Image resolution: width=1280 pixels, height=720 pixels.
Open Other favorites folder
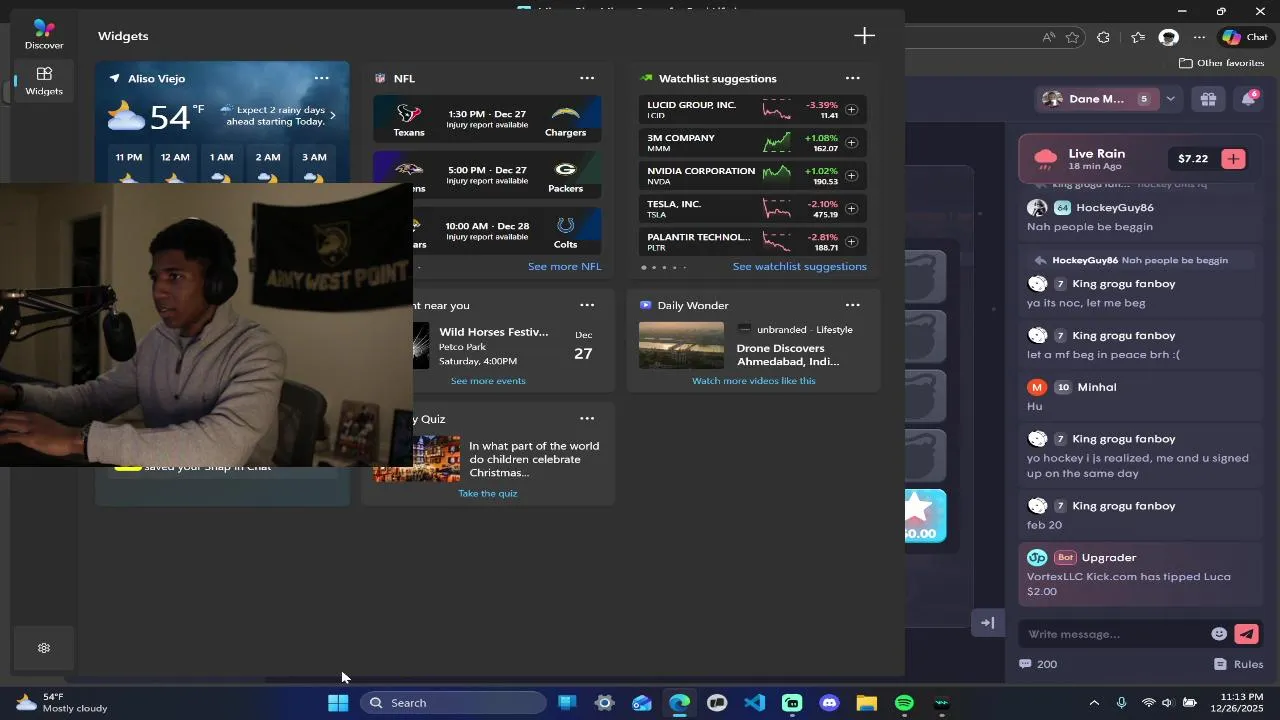pos(1221,63)
